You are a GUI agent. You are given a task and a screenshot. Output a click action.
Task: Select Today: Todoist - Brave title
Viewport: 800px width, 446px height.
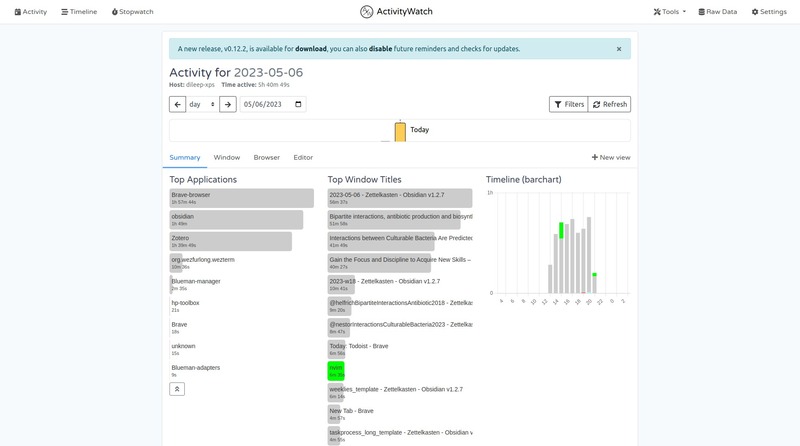pos(358,350)
